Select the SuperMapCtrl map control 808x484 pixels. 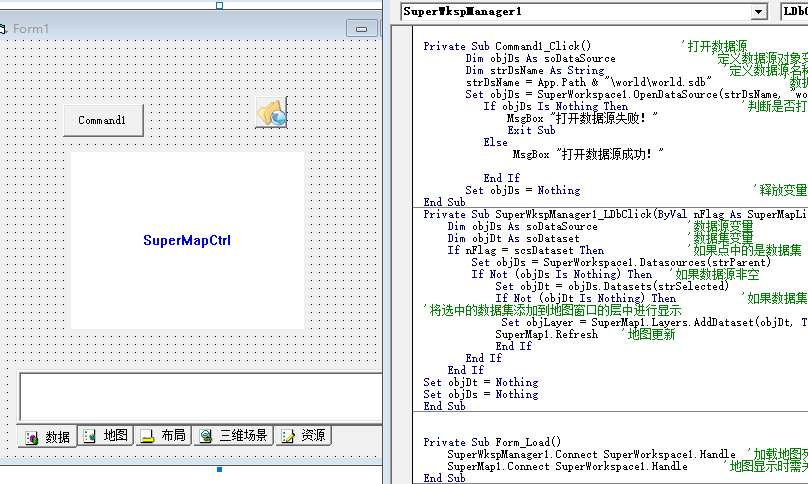pos(187,240)
